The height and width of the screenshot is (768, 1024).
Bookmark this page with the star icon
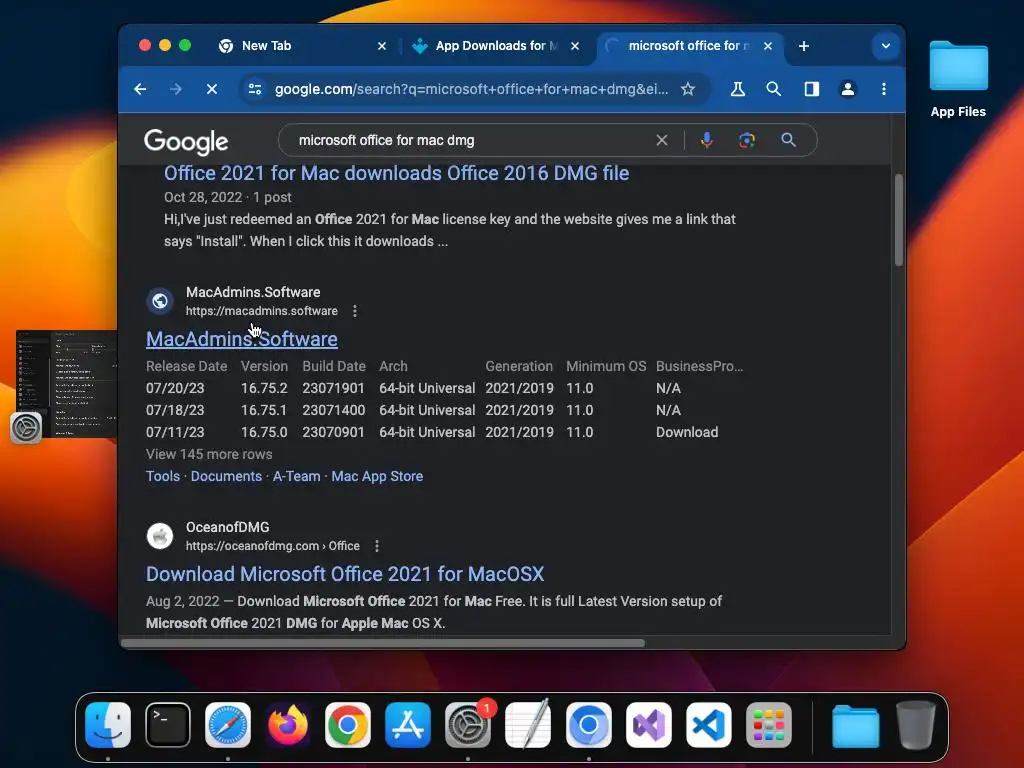pyautogui.click(x=688, y=89)
